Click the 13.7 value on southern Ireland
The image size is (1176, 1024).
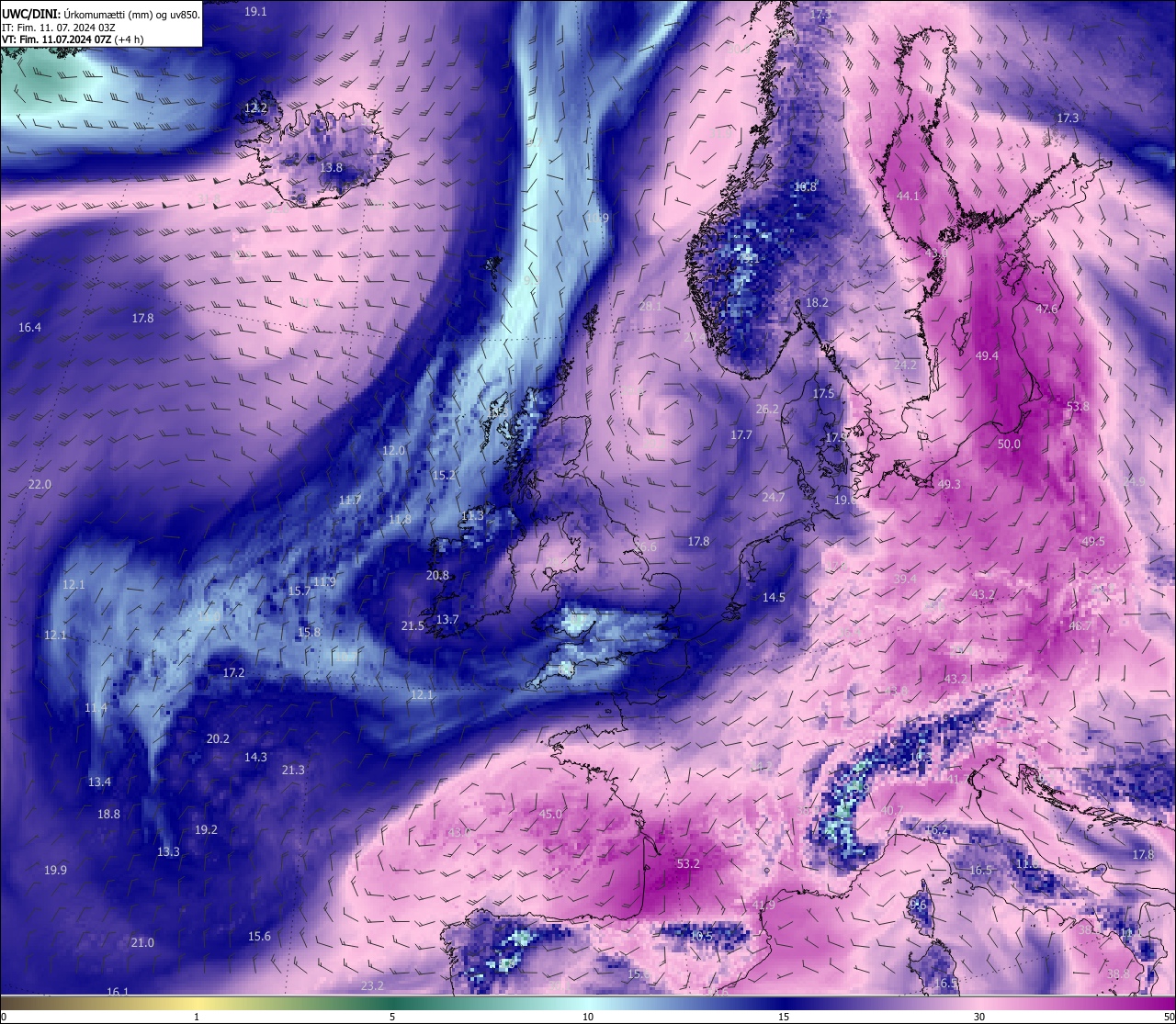coord(447,620)
